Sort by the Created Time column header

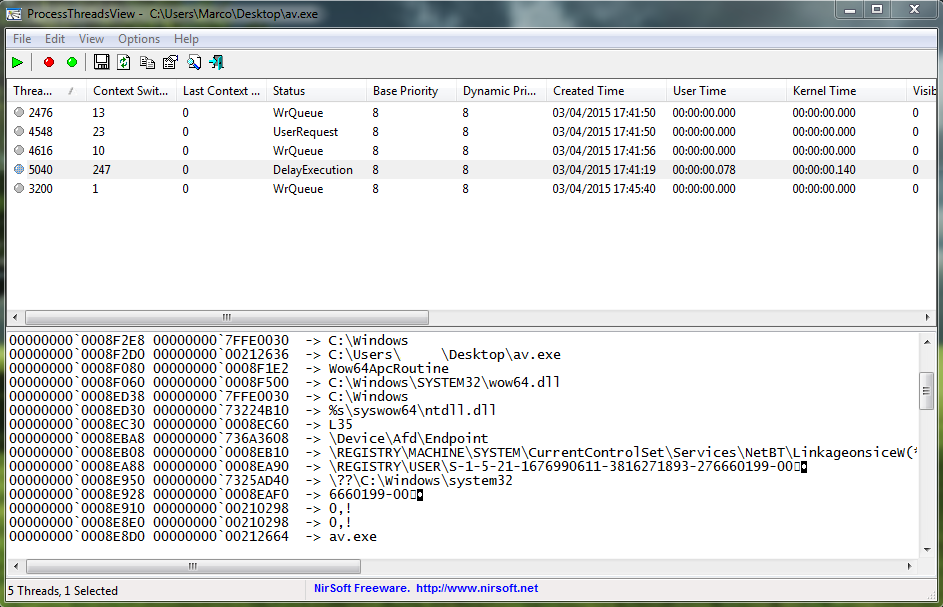pyautogui.click(x=606, y=91)
